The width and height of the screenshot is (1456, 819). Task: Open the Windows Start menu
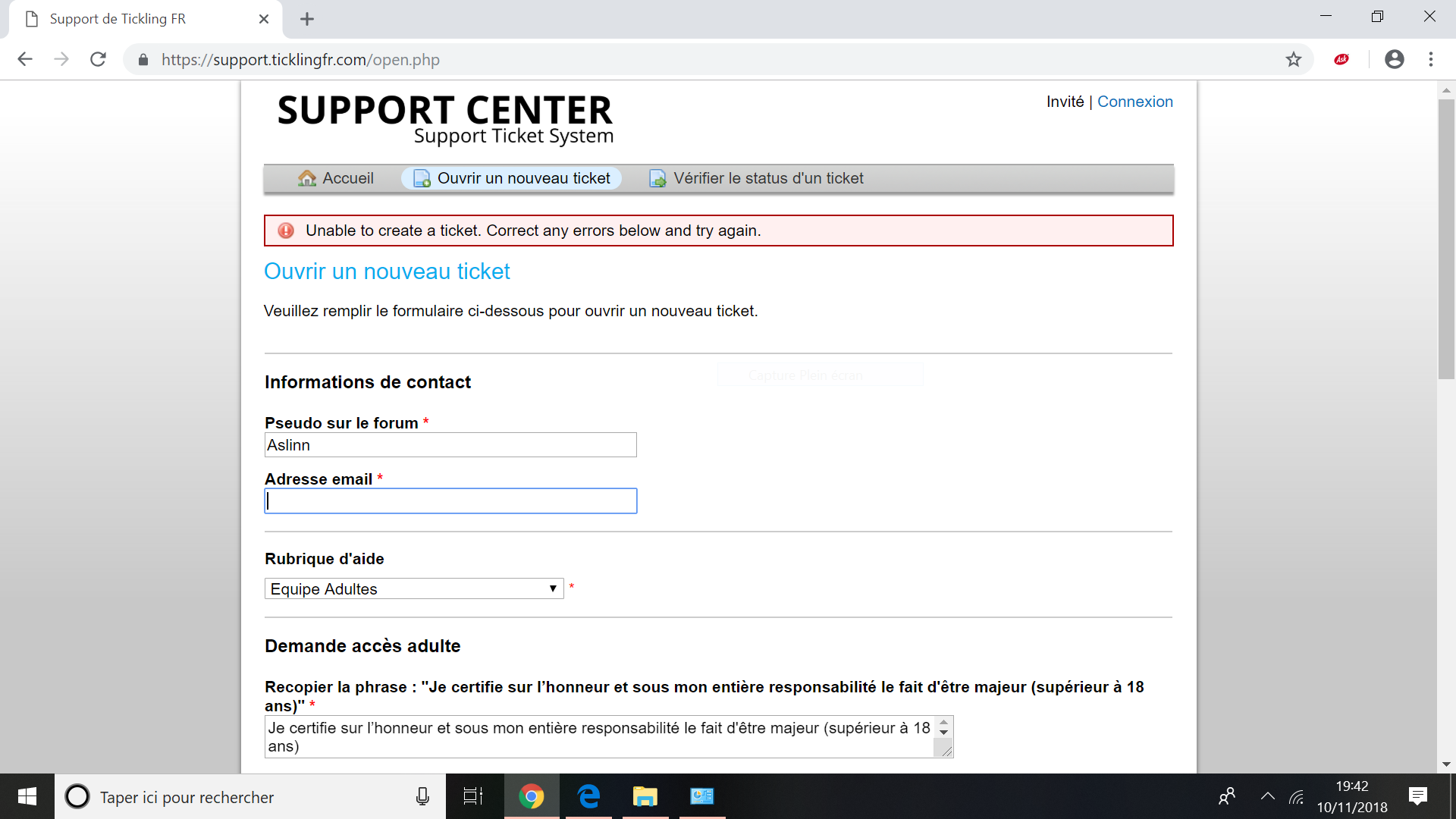[27, 796]
